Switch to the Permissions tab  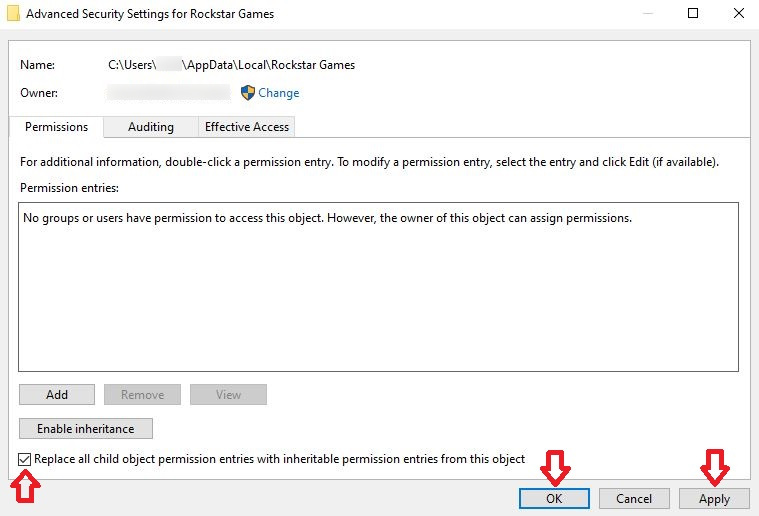point(57,127)
